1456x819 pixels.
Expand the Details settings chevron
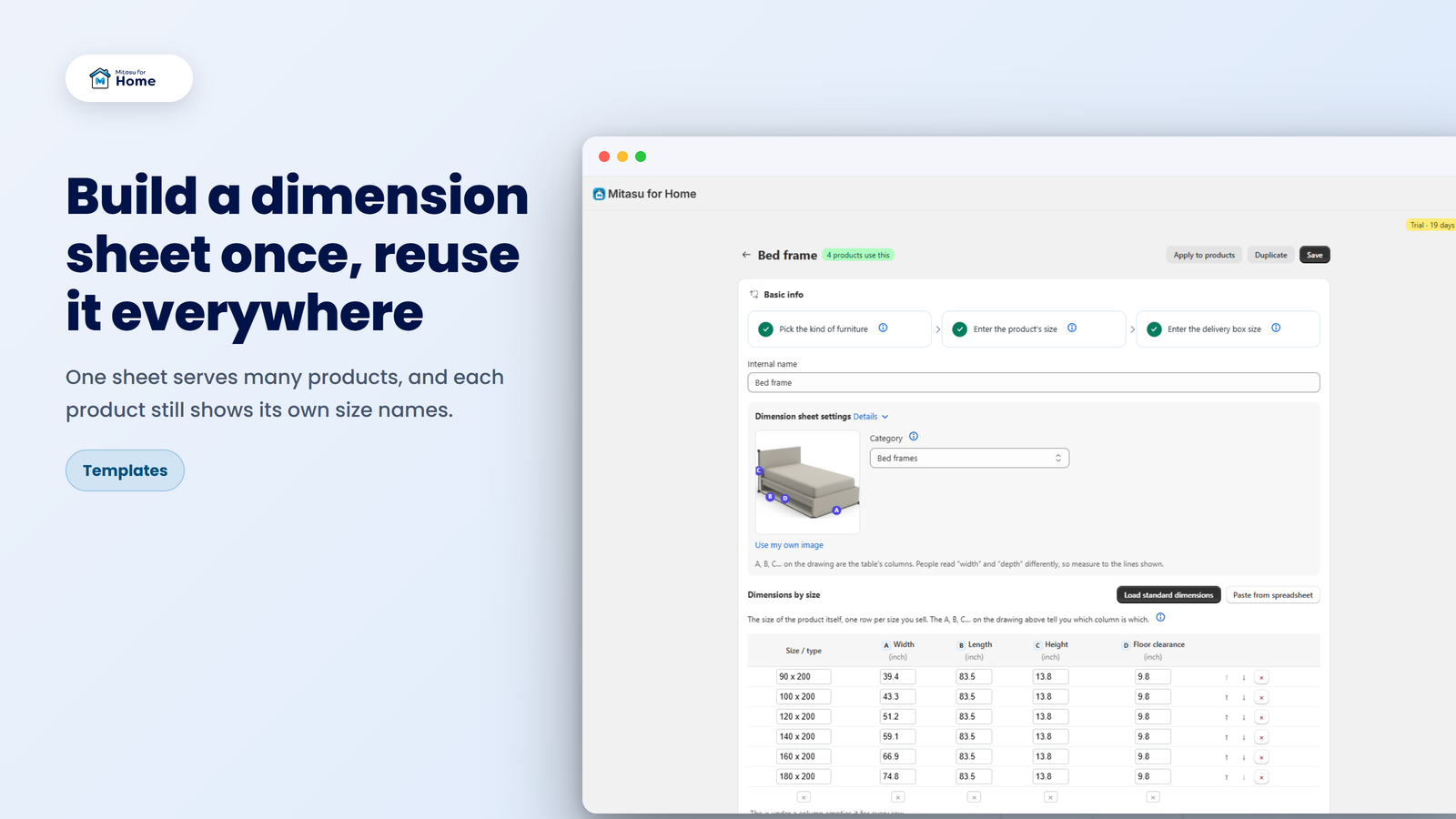click(x=885, y=417)
